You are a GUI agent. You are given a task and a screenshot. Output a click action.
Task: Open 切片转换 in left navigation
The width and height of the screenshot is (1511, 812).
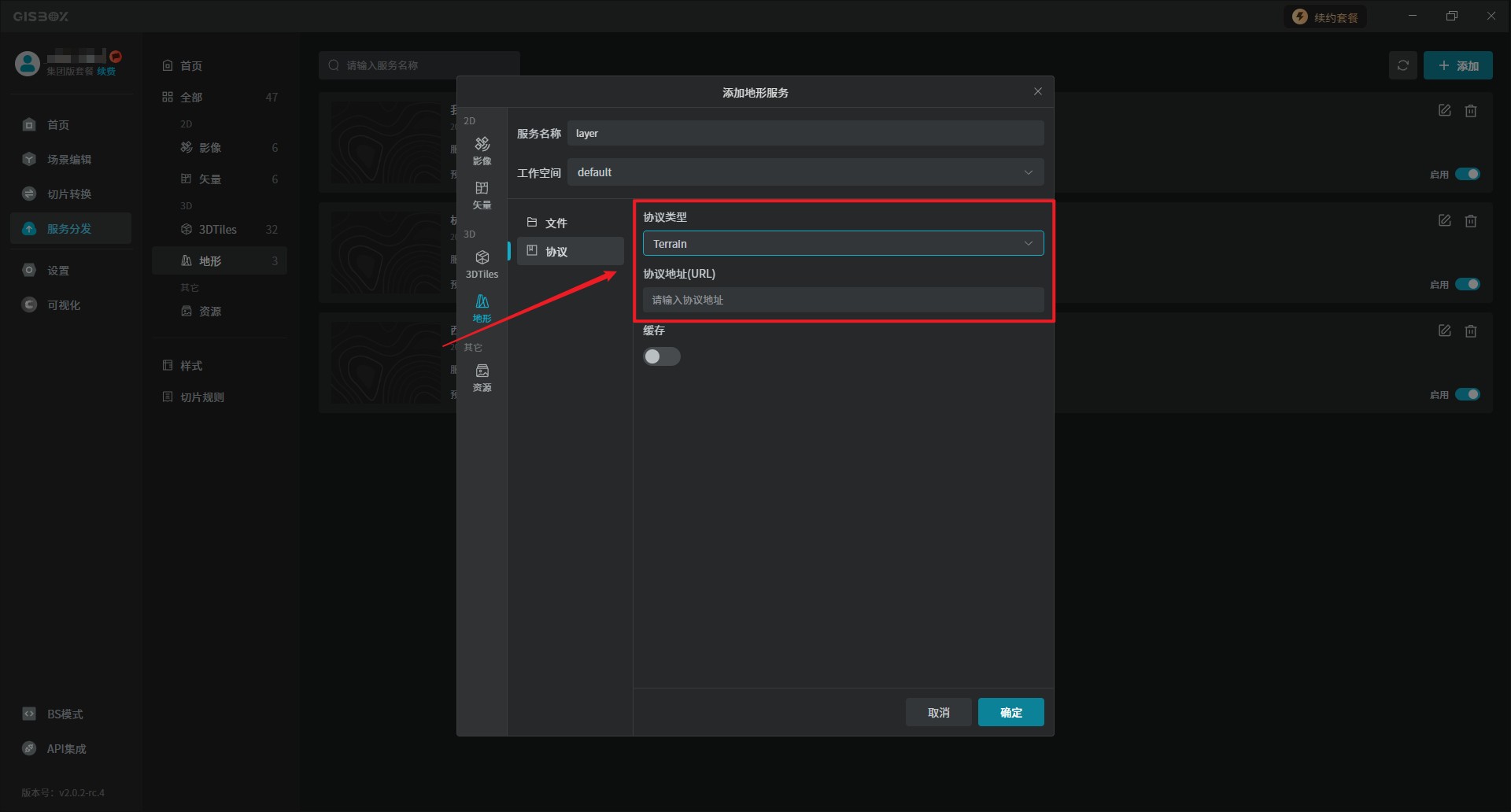point(69,194)
